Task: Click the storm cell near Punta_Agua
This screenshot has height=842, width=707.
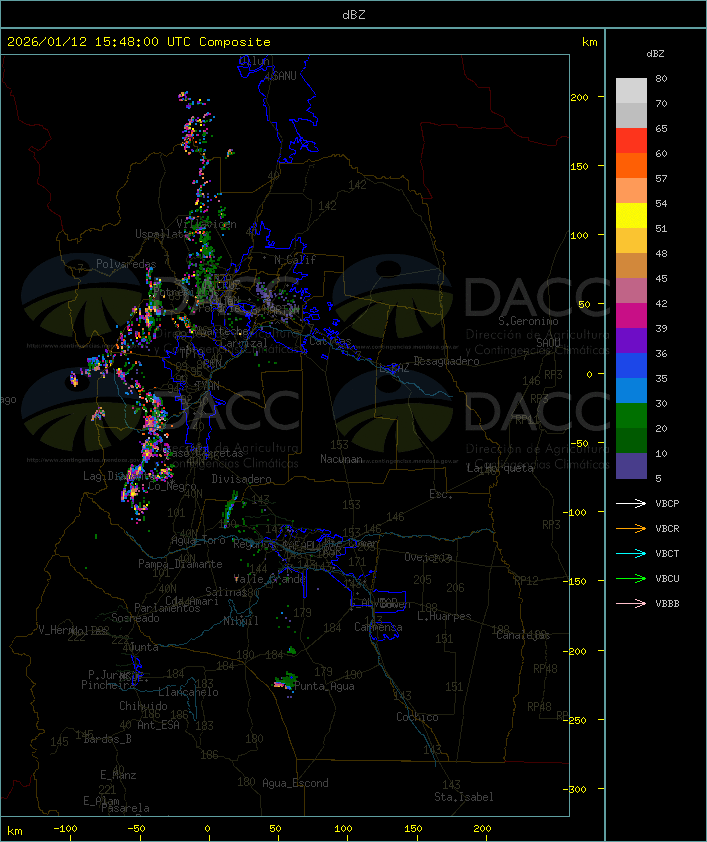Action: pos(287,682)
